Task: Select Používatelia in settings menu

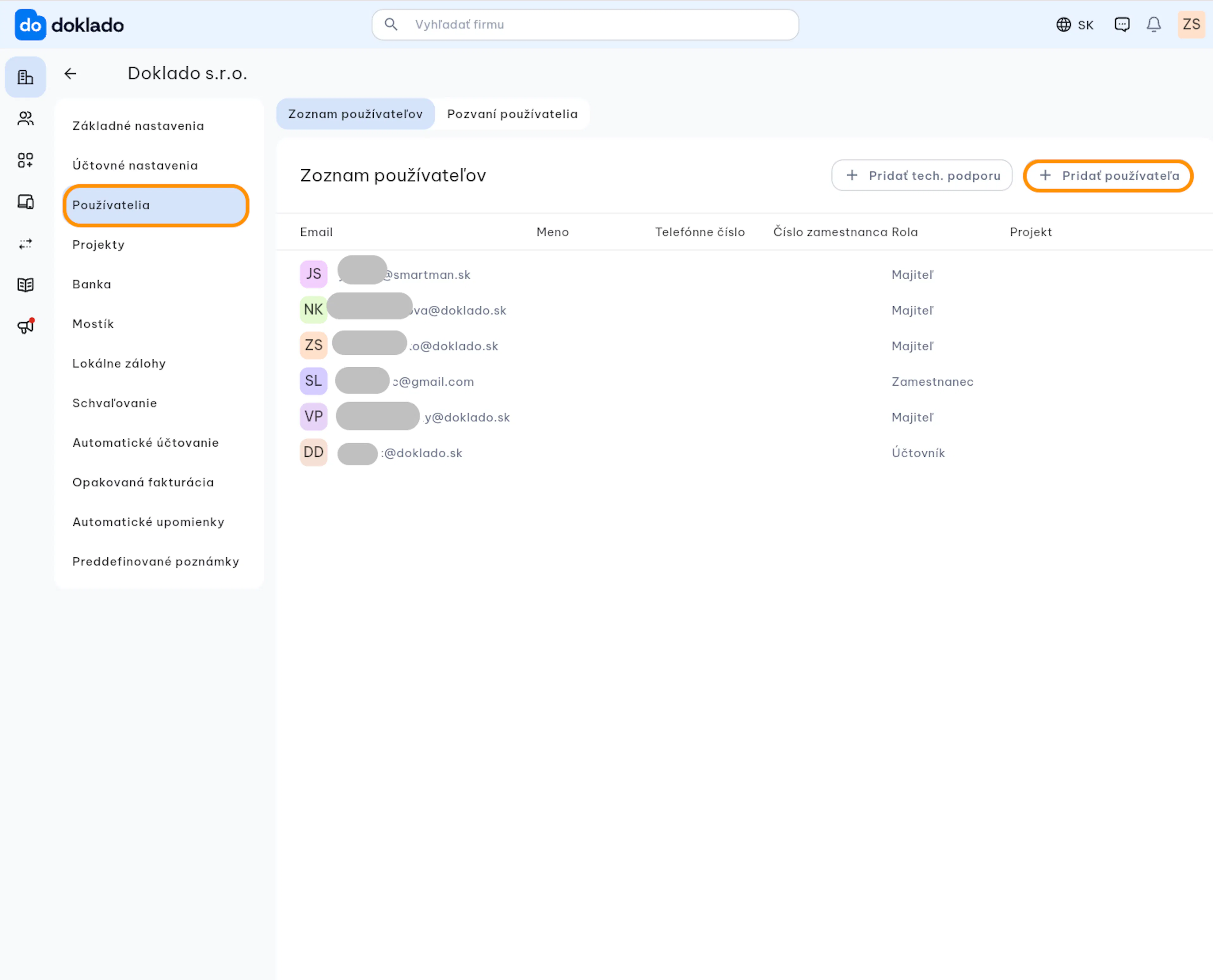Action: 156,206
